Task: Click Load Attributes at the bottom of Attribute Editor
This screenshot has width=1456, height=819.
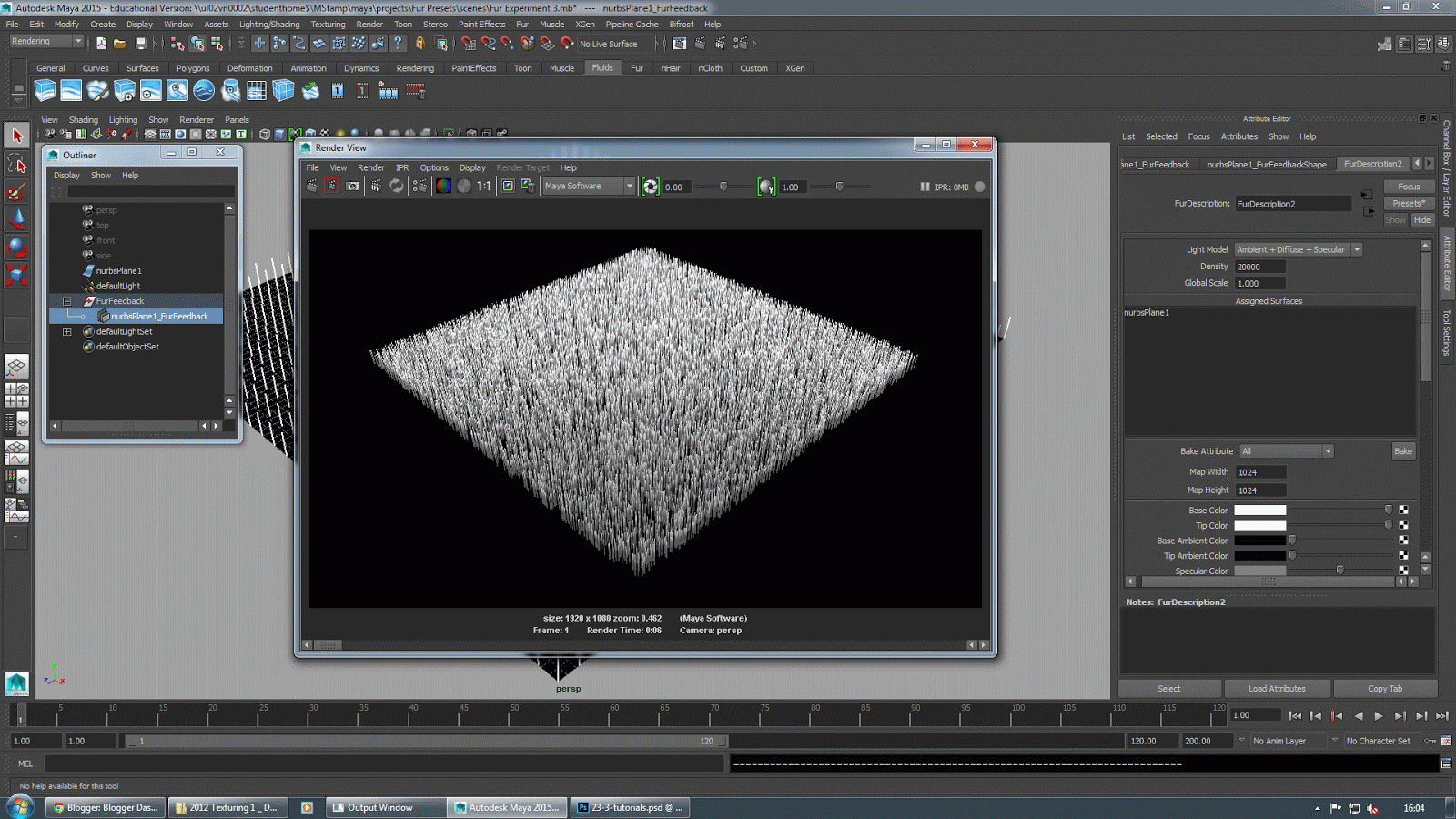Action: pyautogui.click(x=1278, y=689)
